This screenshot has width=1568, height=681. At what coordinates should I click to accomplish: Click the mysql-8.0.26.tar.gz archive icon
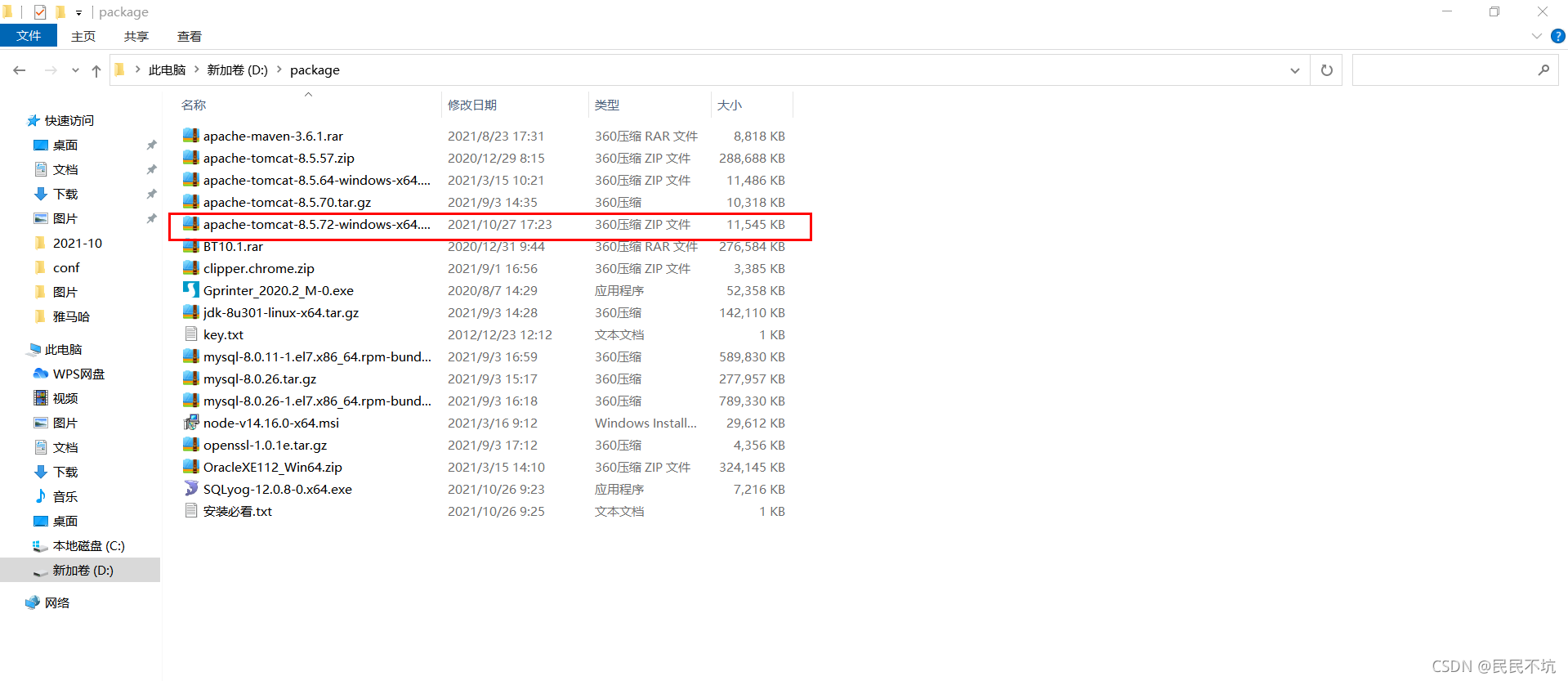point(190,379)
